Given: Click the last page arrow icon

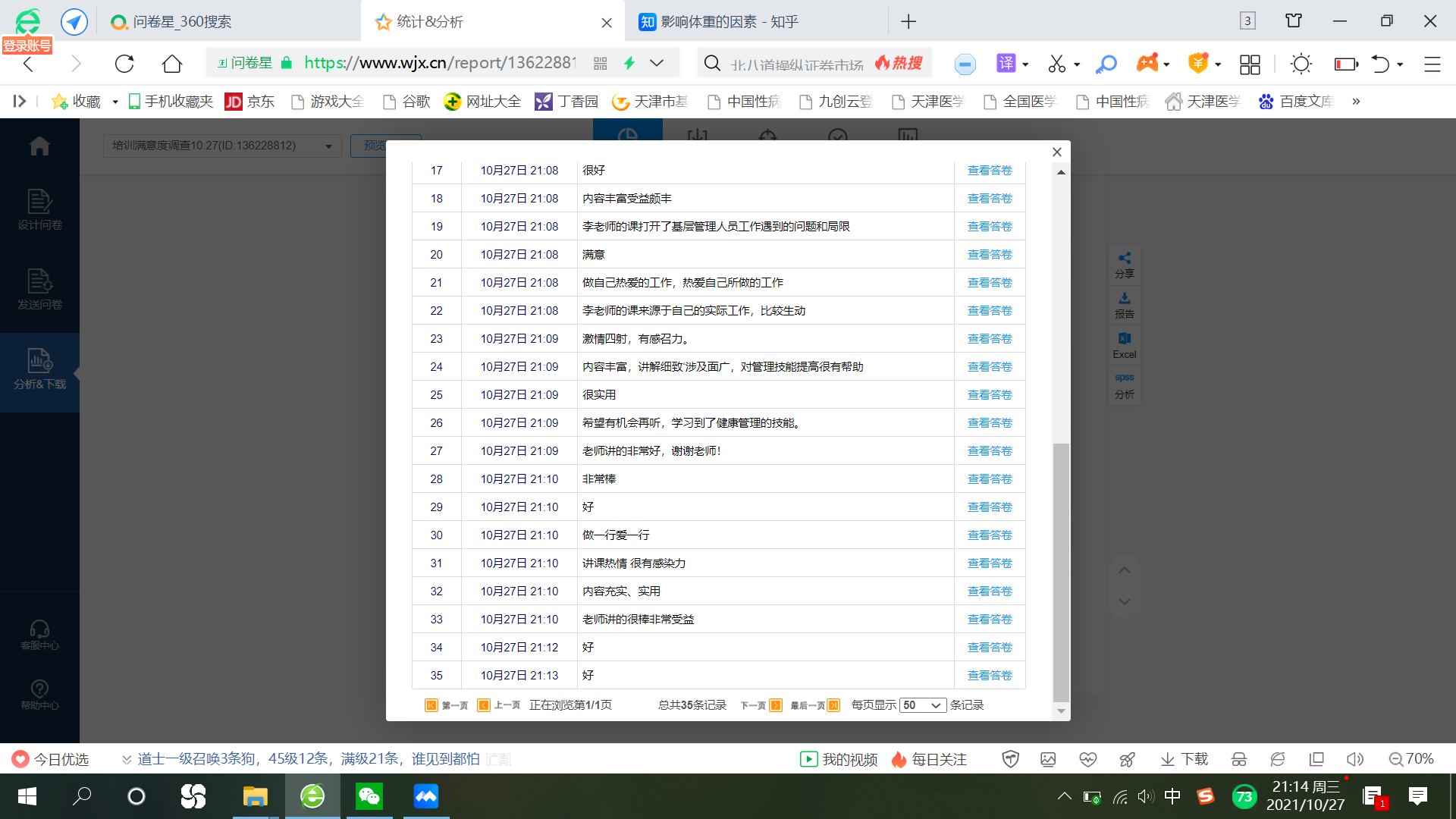Looking at the screenshot, I should click(833, 705).
